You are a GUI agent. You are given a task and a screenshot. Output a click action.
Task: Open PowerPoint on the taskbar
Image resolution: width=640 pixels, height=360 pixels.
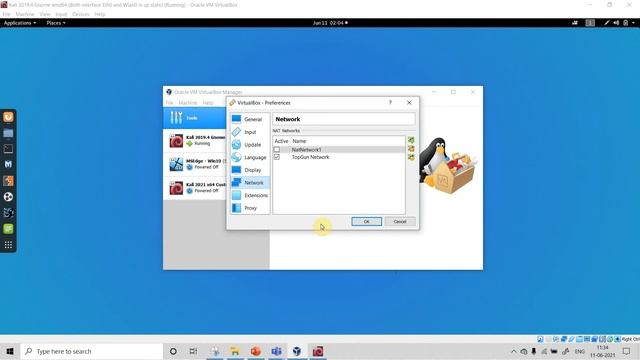point(256,351)
